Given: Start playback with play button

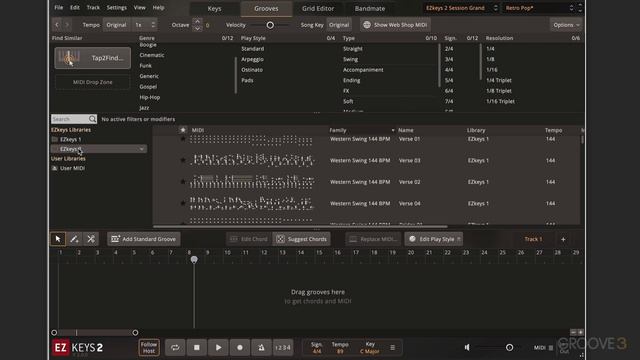Looking at the screenshot, I should pyautogui.click(x=218, y=347).
